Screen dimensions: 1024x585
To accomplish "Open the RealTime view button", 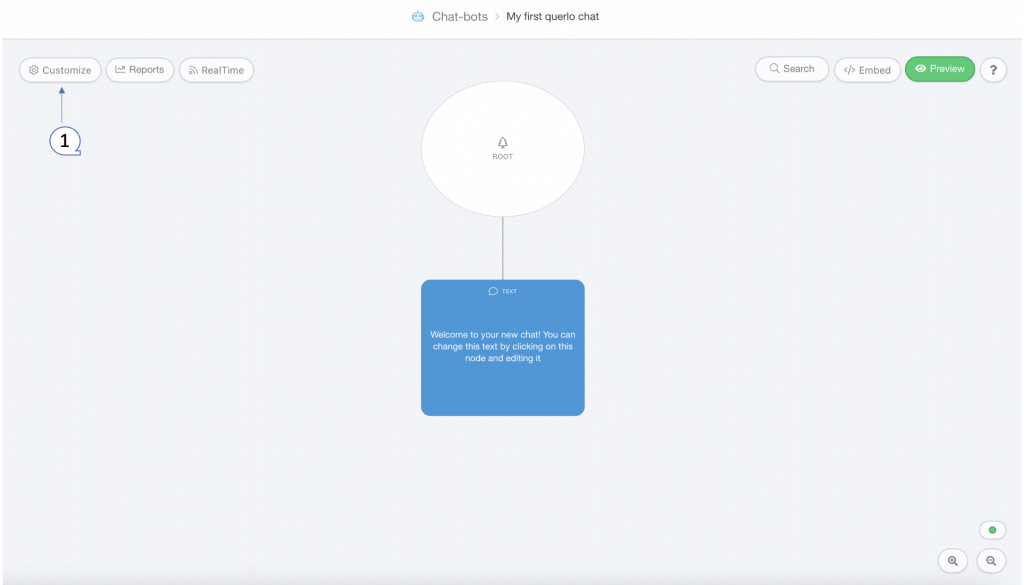I will pyautogui.click(x=216, y=70).
